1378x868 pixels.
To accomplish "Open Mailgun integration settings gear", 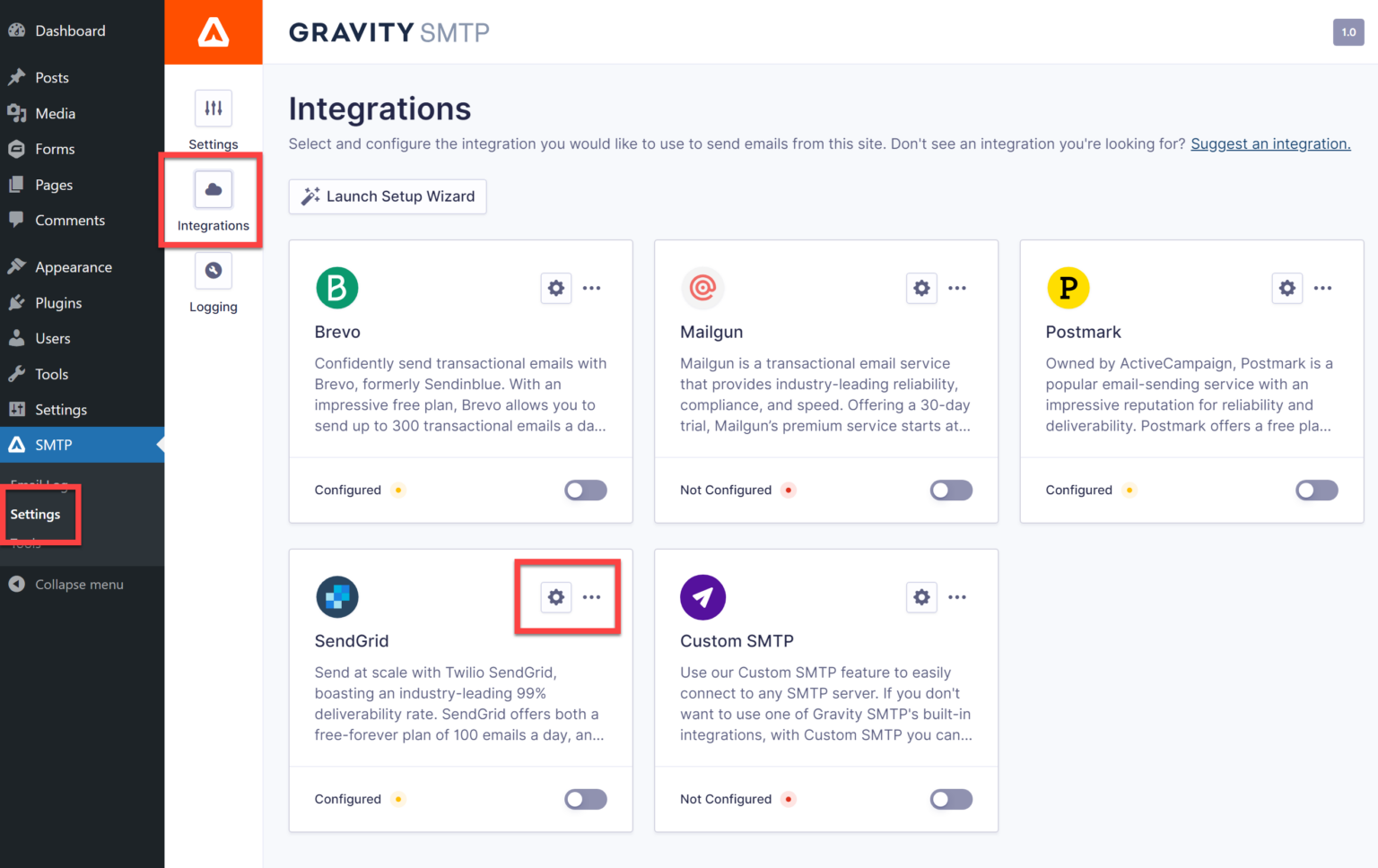I will pyautogui.click(x=921, y=288).
